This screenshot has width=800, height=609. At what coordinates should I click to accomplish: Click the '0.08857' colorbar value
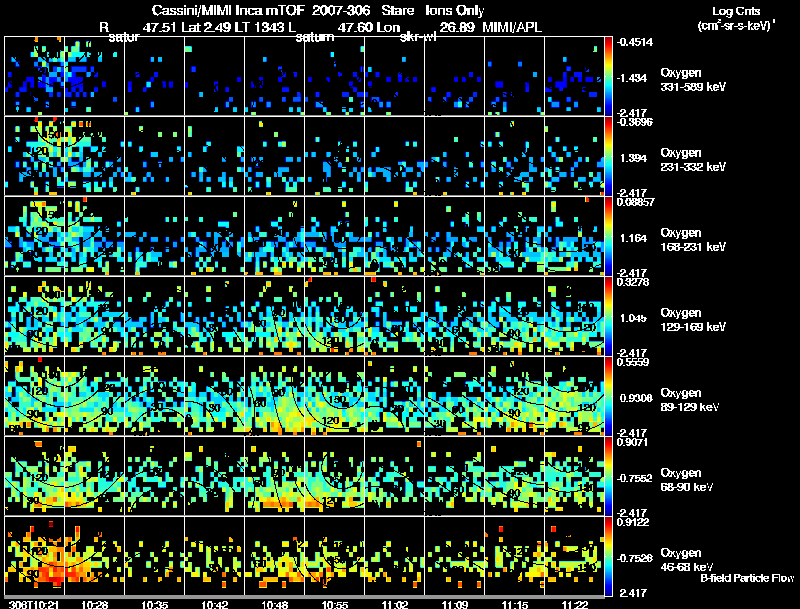click(x=635, y=202)
